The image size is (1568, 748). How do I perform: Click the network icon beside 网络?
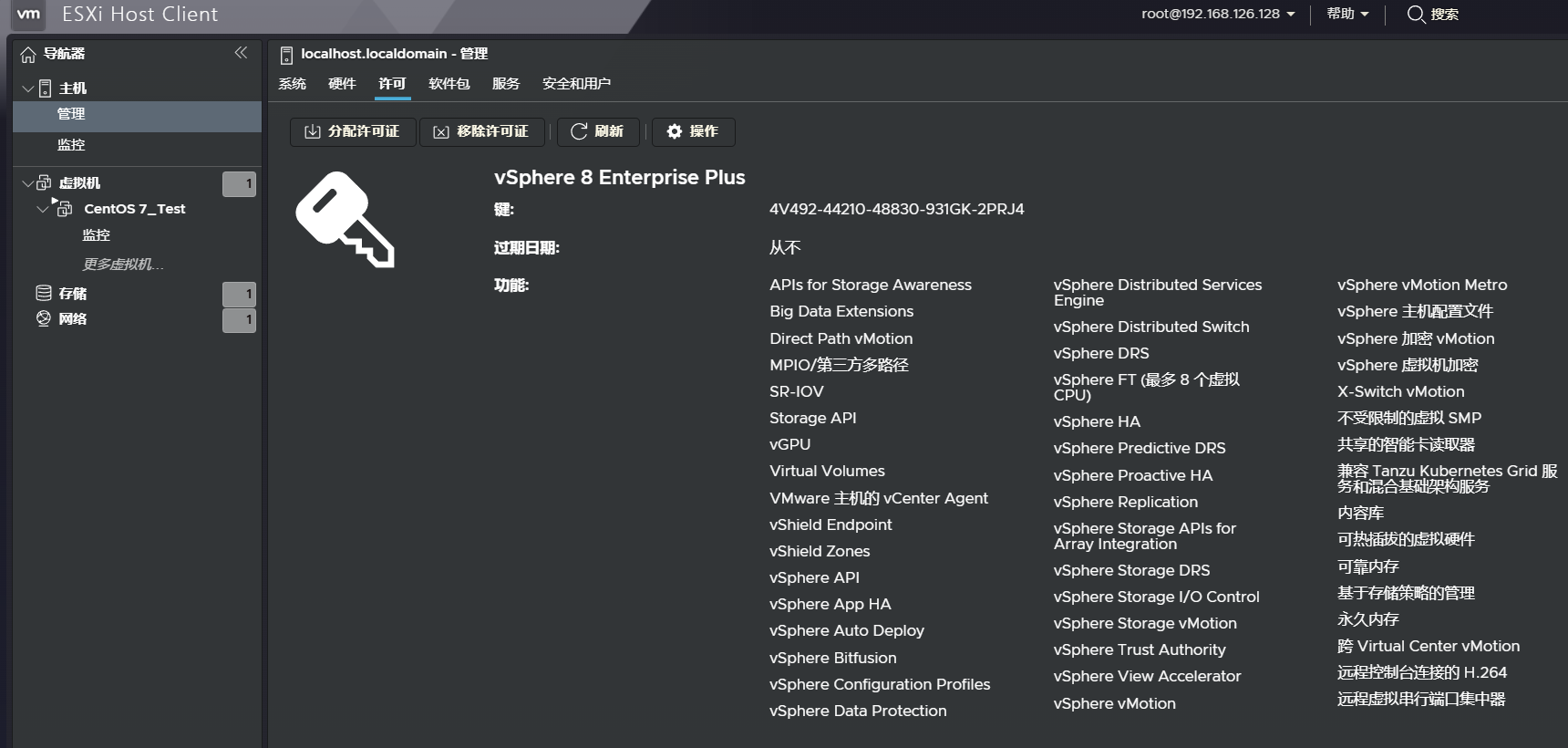coord(43,318)
